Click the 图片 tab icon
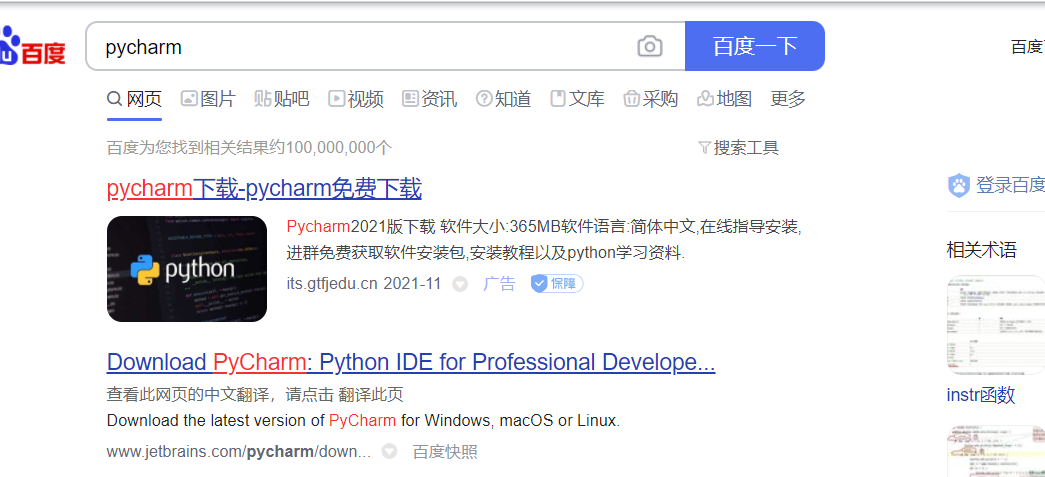The image size is (1045, 477). click(x=189, y=99)
